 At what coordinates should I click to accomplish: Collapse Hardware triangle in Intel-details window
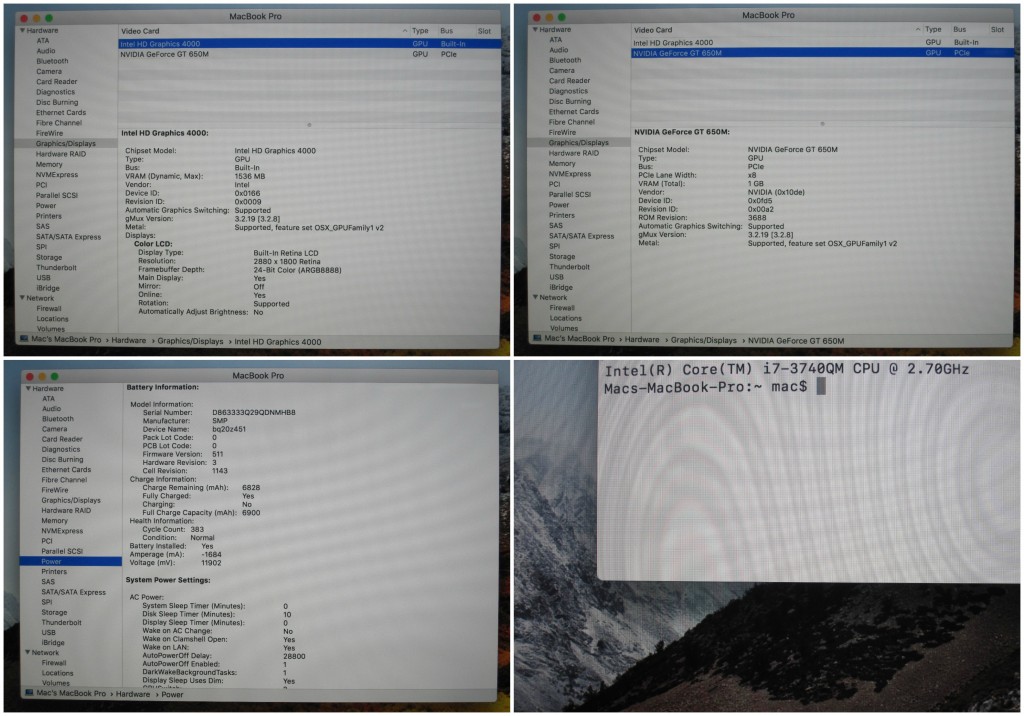coord(23,30)
